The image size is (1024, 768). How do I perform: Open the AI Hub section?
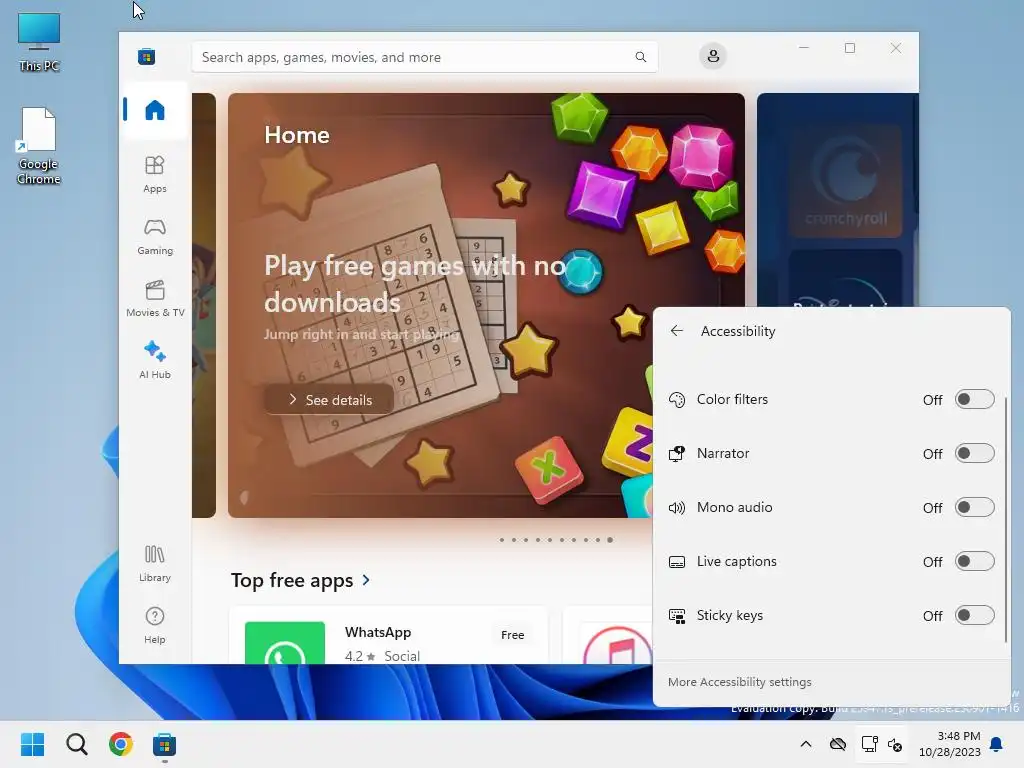point(155,360)
